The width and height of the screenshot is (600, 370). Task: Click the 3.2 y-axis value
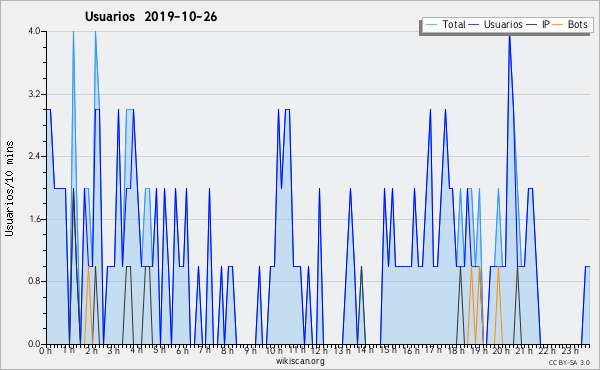tap(34, 94)
